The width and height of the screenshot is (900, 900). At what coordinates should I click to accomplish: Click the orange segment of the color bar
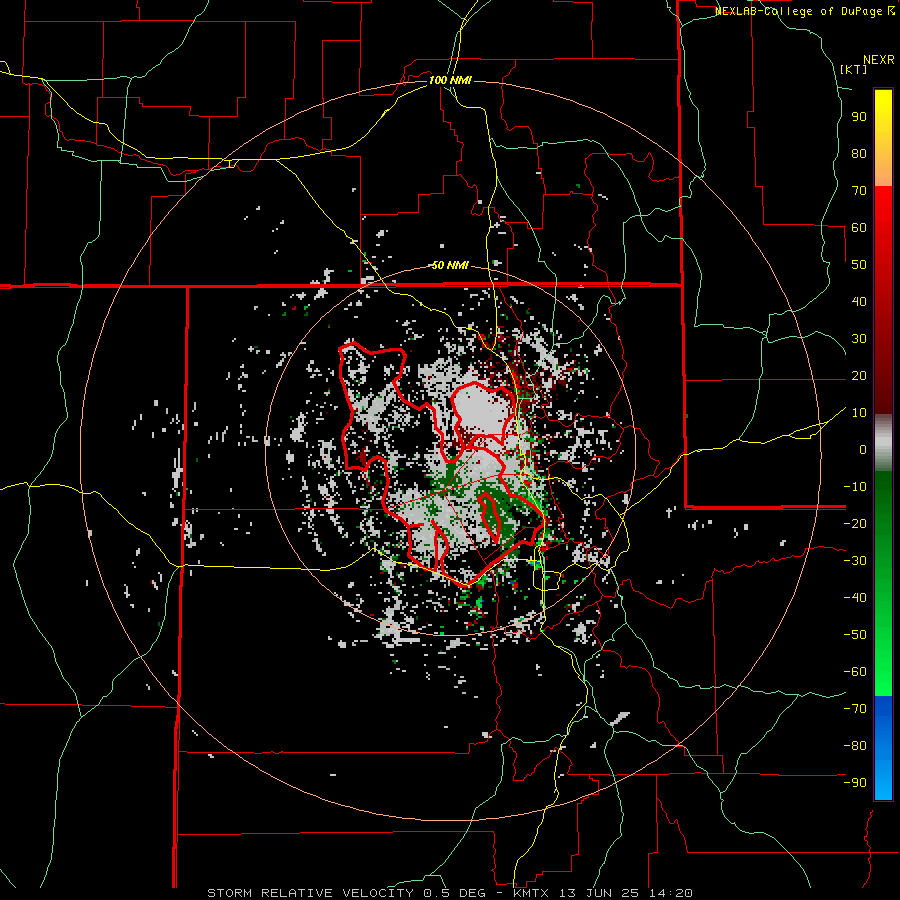pyautogui.click(x=883, y=166)
